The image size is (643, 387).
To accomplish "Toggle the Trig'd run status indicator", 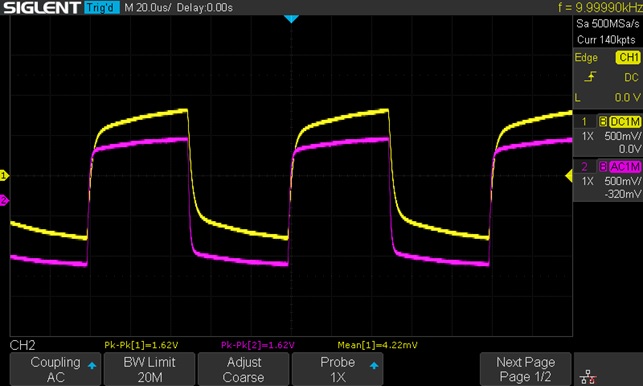I will 102,7.
